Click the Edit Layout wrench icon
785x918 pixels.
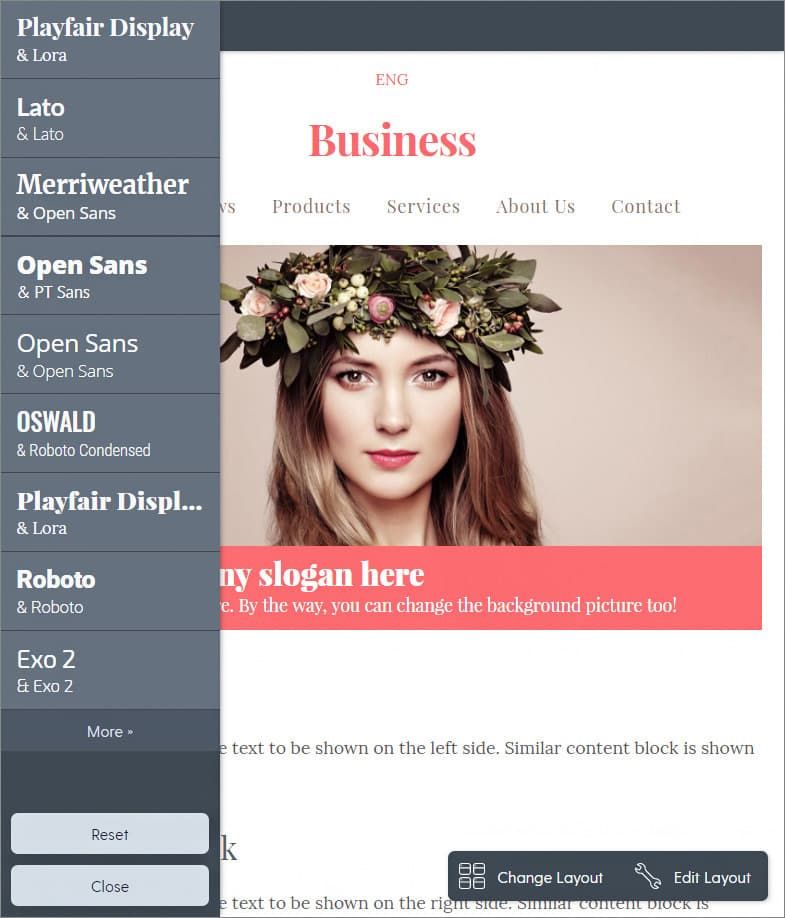(x=647, y=876)
